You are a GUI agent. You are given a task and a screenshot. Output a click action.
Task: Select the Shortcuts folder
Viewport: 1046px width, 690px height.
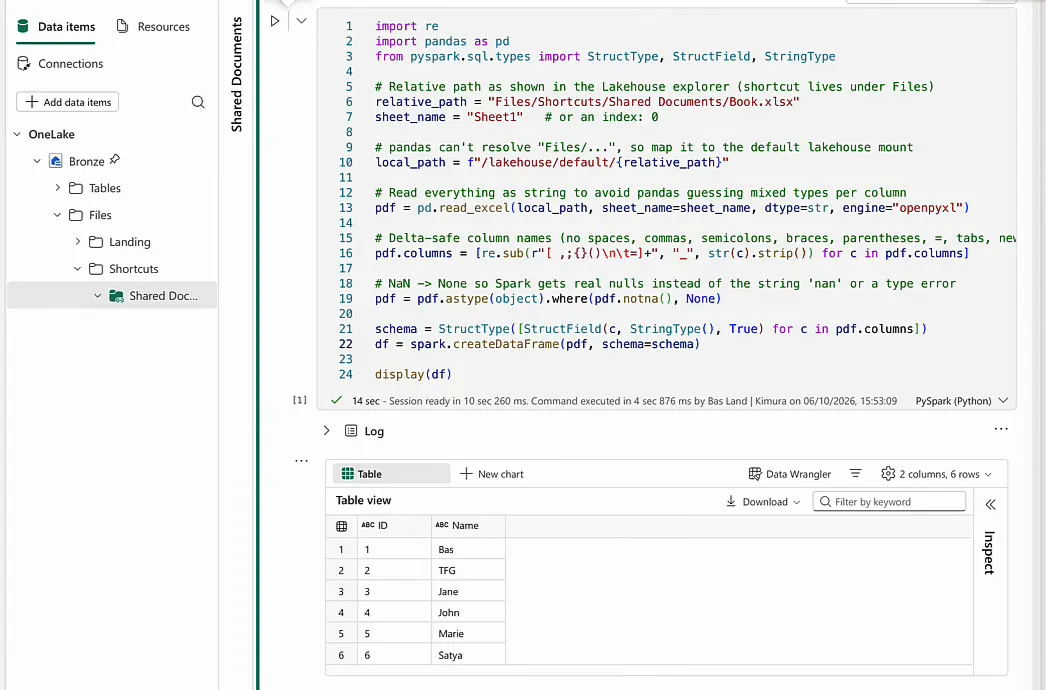[124, 268]
